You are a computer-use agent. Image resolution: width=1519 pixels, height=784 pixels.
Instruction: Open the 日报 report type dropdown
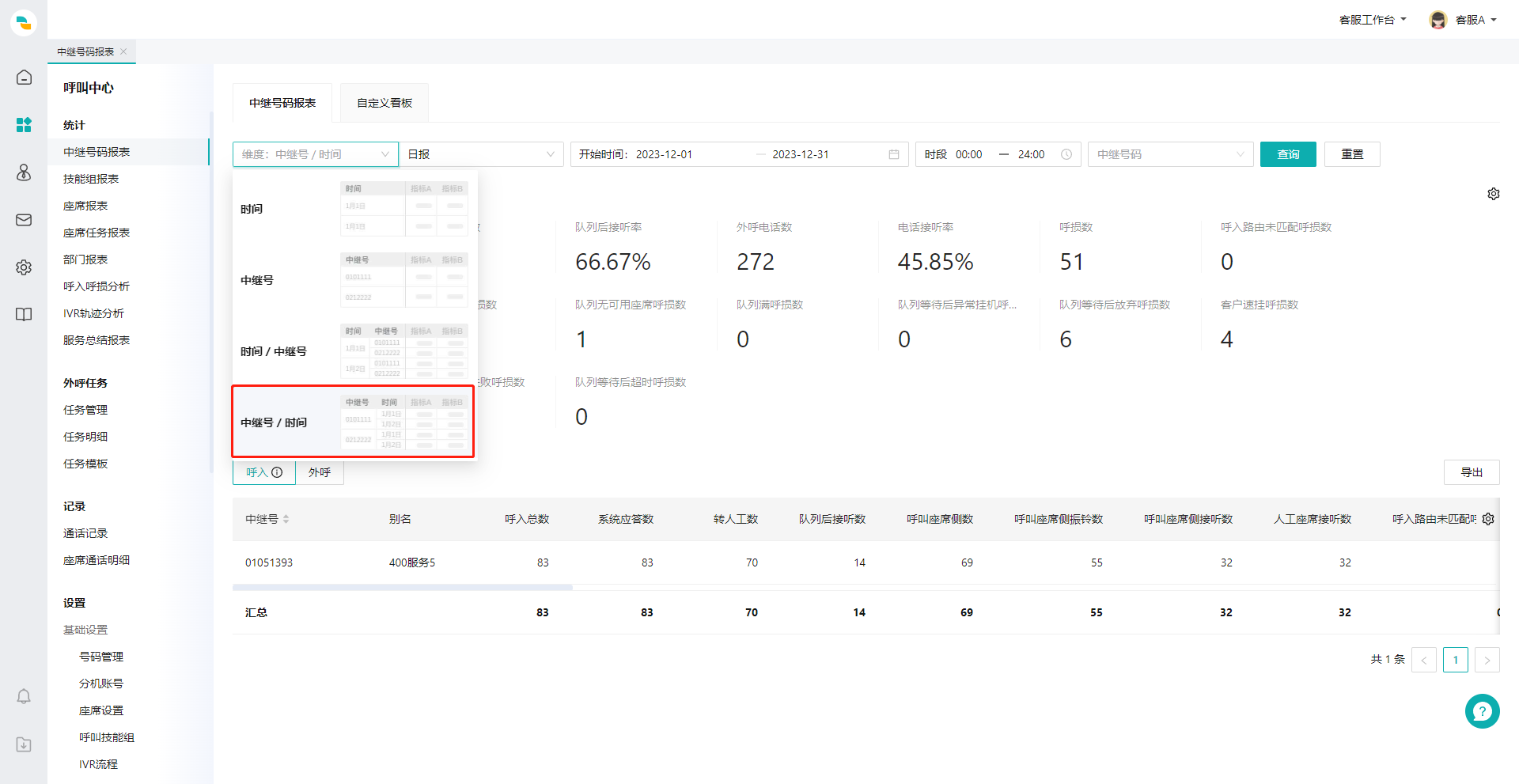tap(481, 154)
